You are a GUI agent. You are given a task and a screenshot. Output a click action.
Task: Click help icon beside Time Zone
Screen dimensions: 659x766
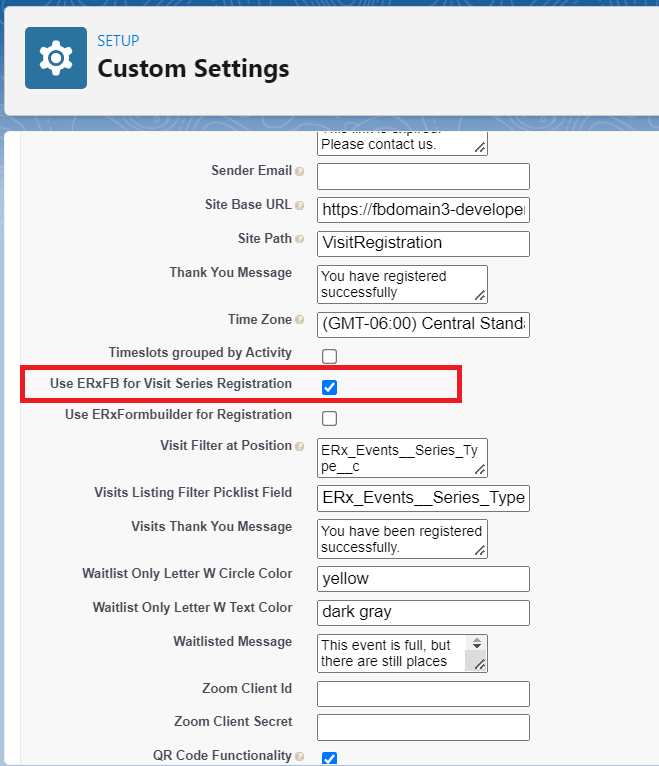(x=300, y=321)
